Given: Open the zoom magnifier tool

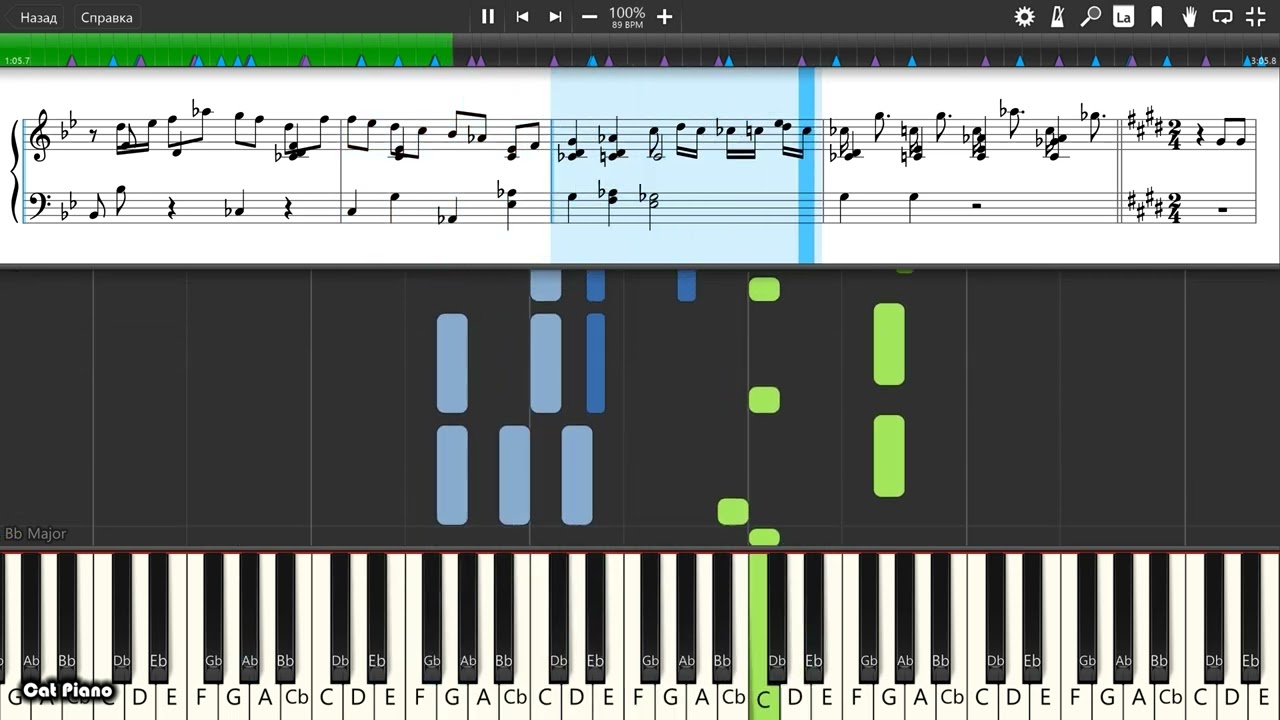Looking at the screenshot, I should click(1091, 17).
